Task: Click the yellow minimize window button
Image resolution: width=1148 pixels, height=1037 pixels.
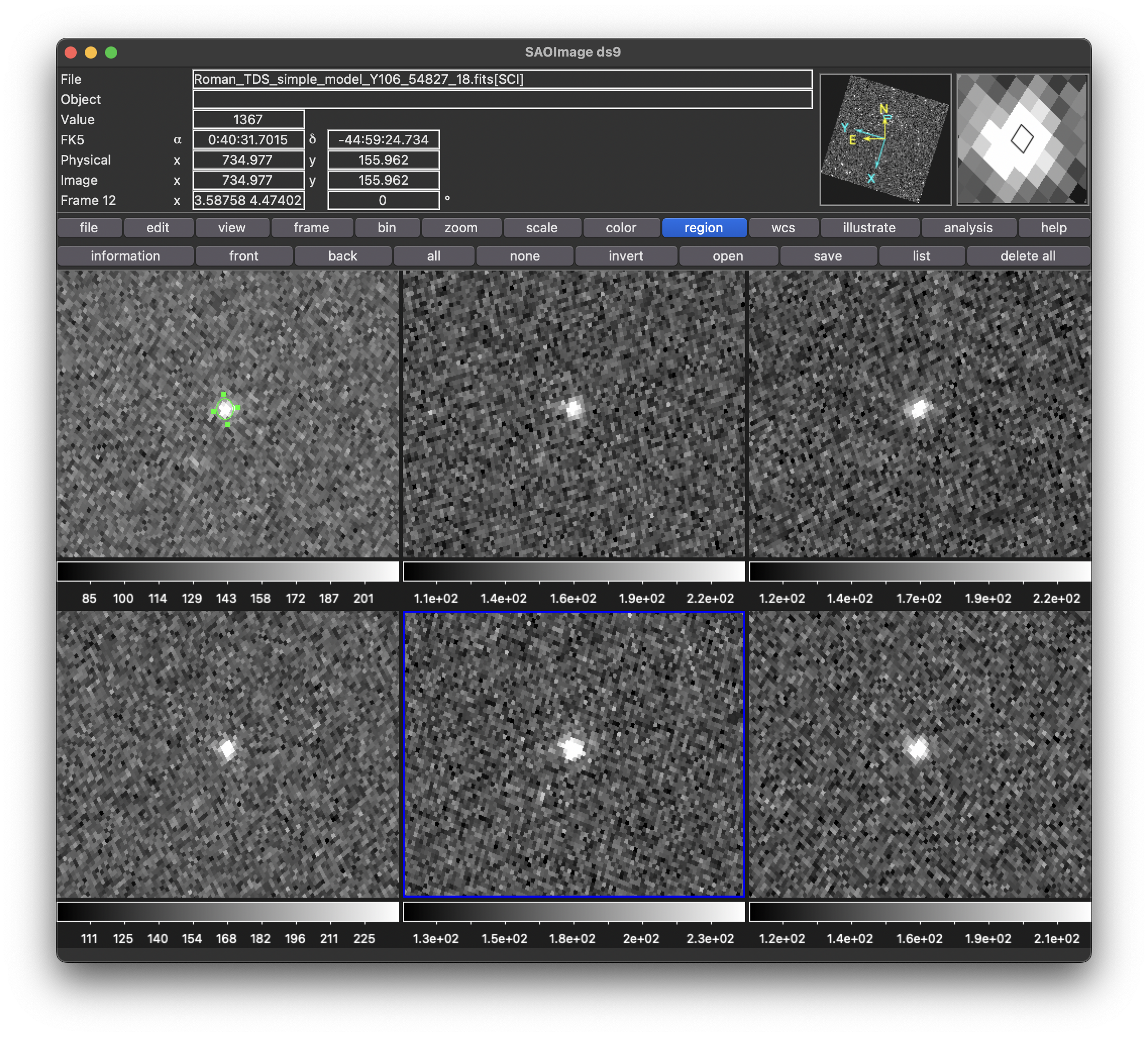Action: click(90, 53)
